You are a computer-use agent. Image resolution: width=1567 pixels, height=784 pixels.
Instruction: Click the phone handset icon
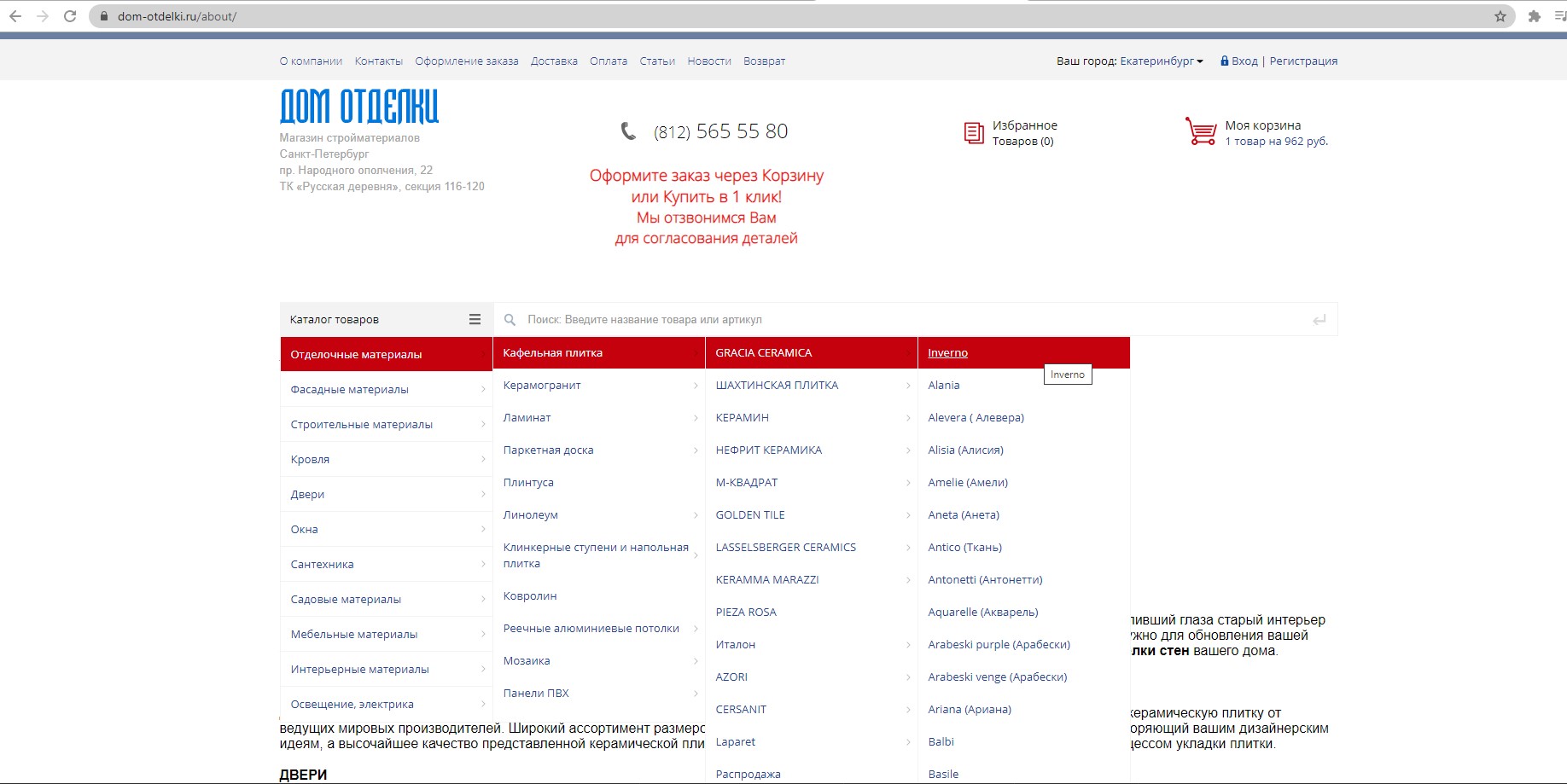628,131
